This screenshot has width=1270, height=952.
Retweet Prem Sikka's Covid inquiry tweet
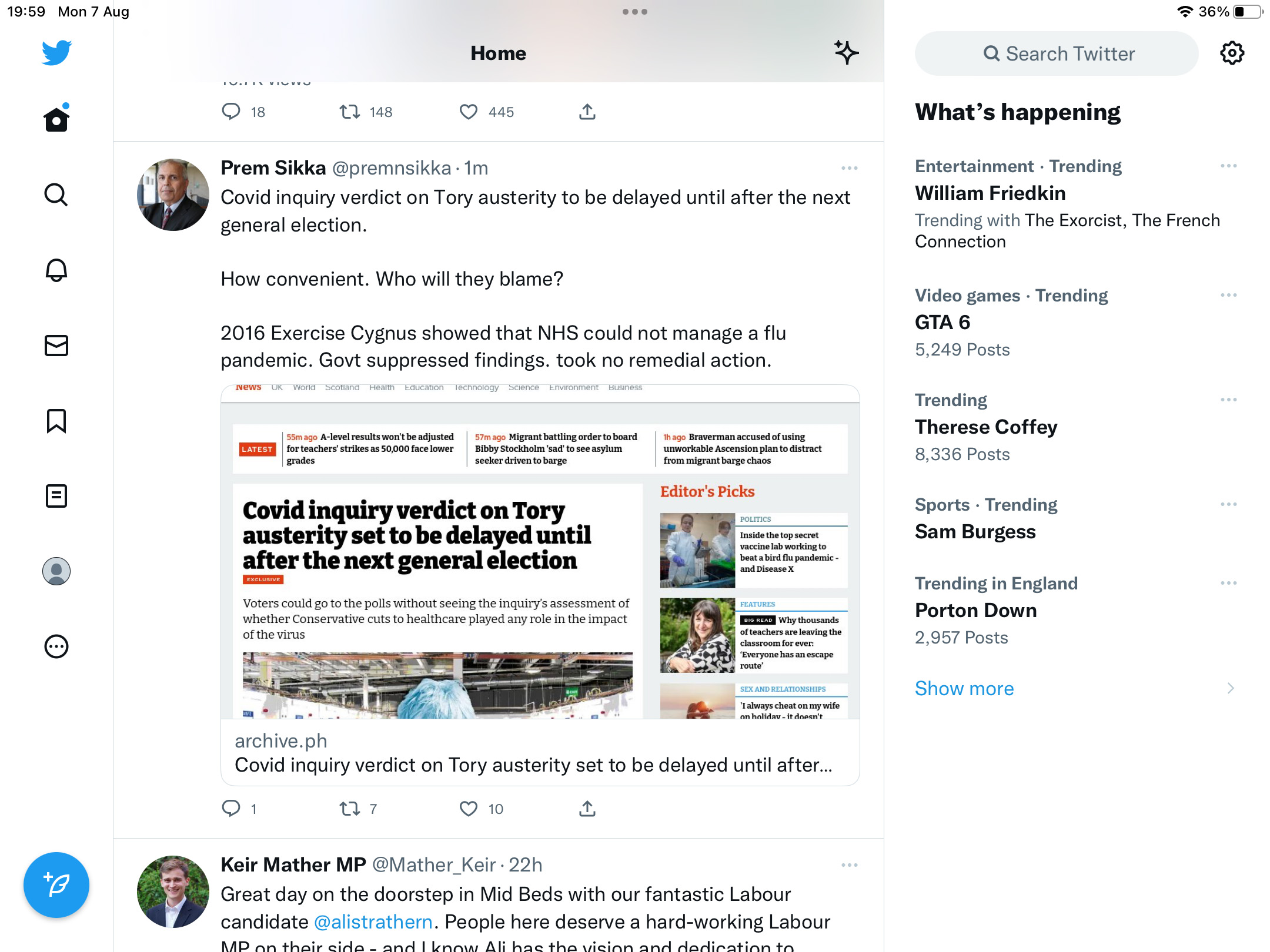tap(350, 809)
